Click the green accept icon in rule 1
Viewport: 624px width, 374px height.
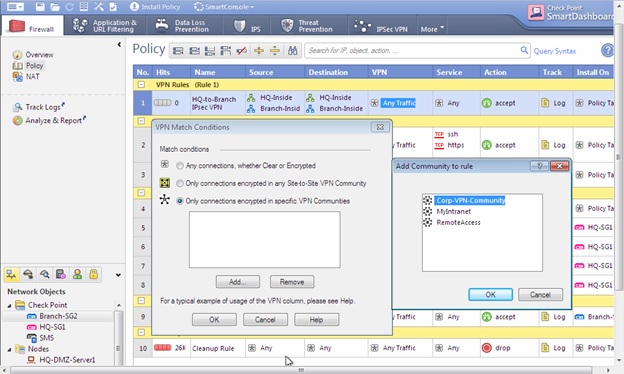(487, 103)
